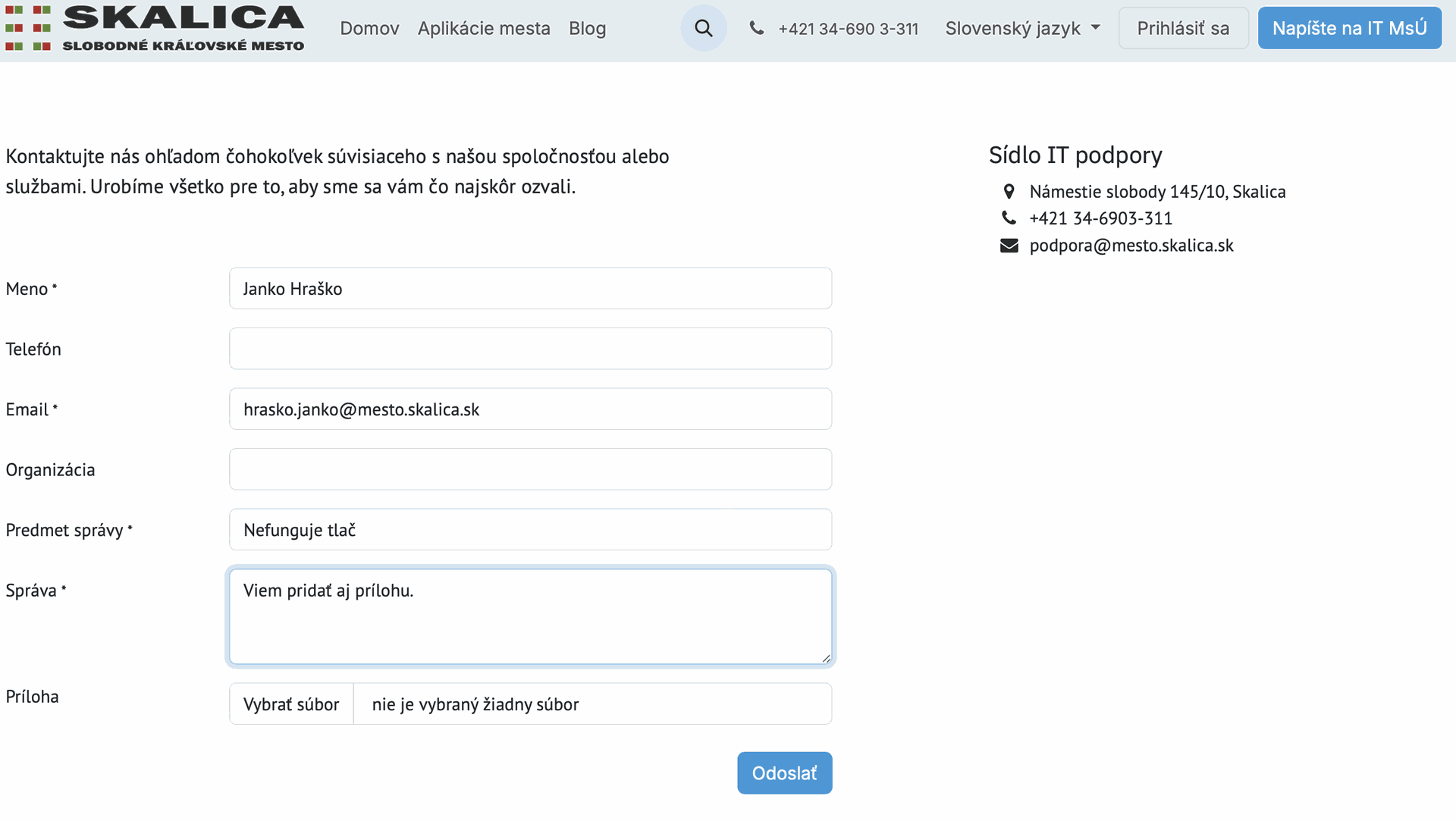Focus the Telefón input field
This screenshot has height=821, width=1456.
530,349
